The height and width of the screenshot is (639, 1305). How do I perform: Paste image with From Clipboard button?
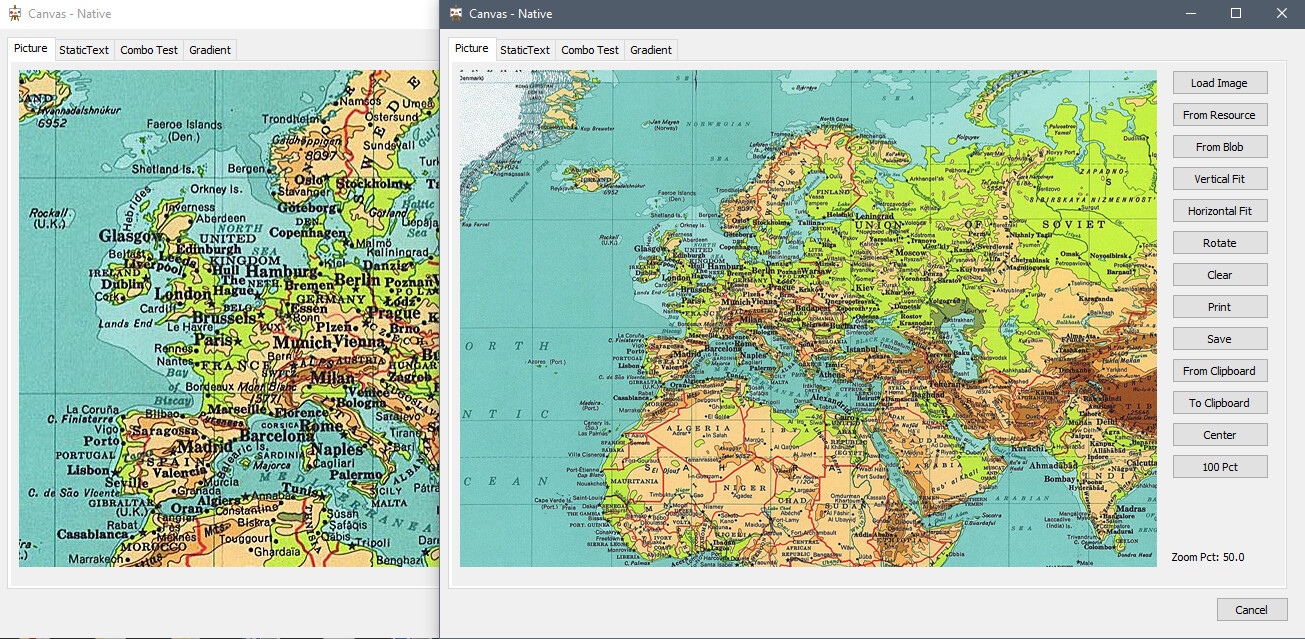tap(1219, 371)
